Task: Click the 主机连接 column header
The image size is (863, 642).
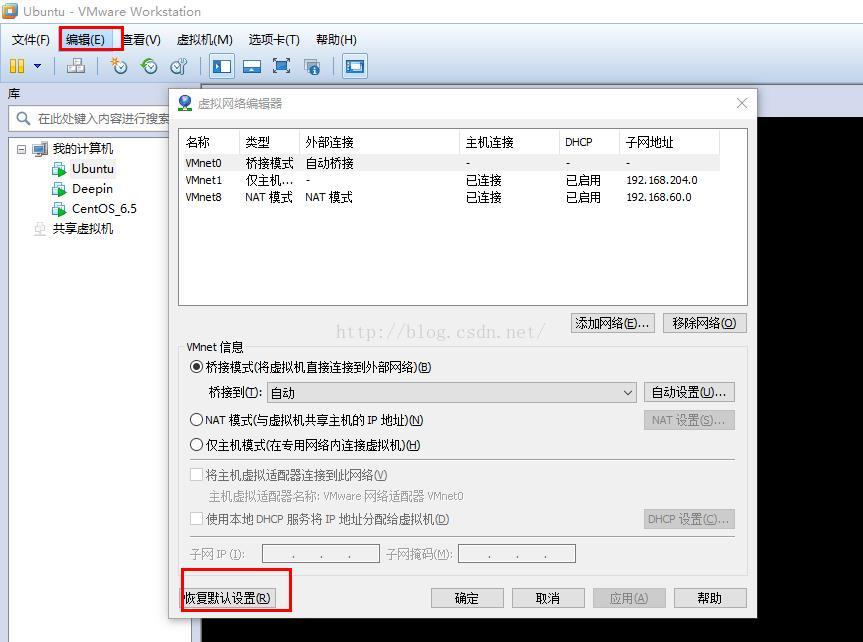Action: [509, 142]
